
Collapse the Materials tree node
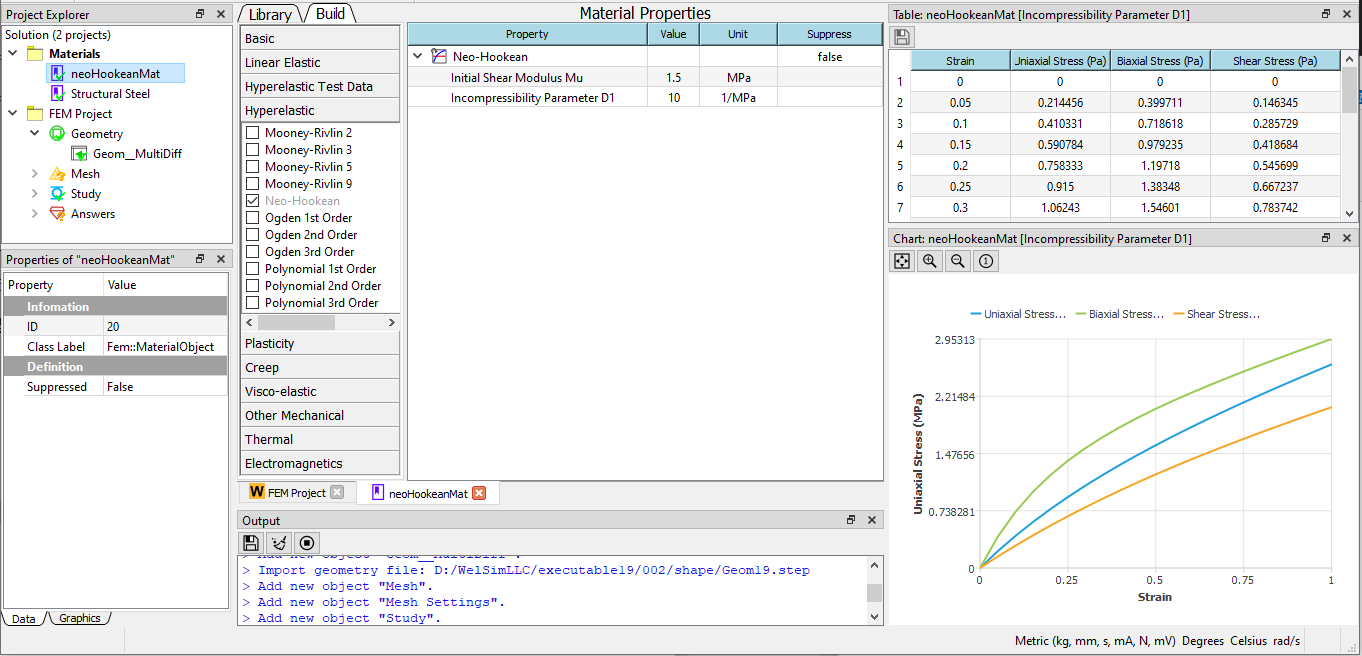coord(12,53)
